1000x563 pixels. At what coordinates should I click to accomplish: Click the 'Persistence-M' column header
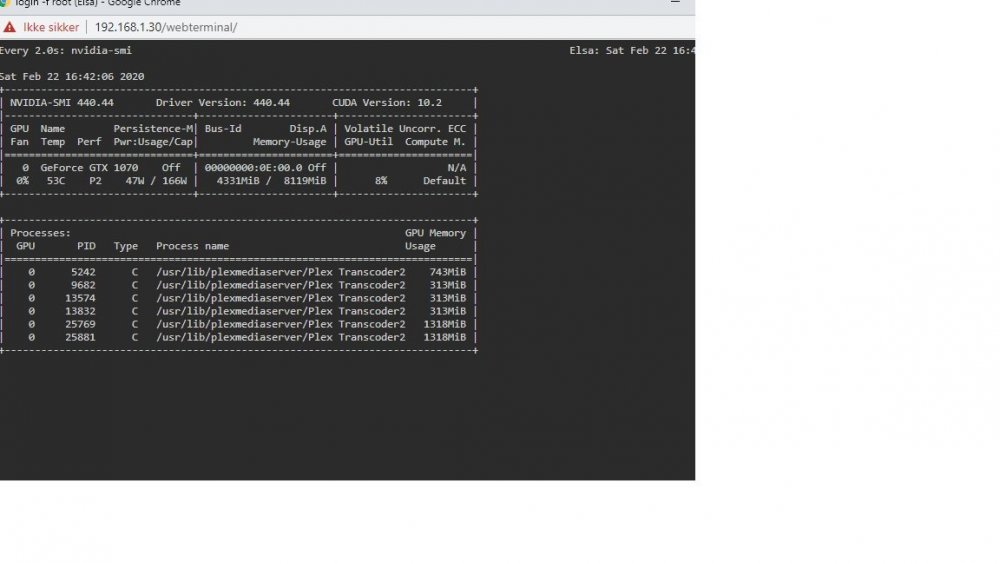[x=153, y=129]
